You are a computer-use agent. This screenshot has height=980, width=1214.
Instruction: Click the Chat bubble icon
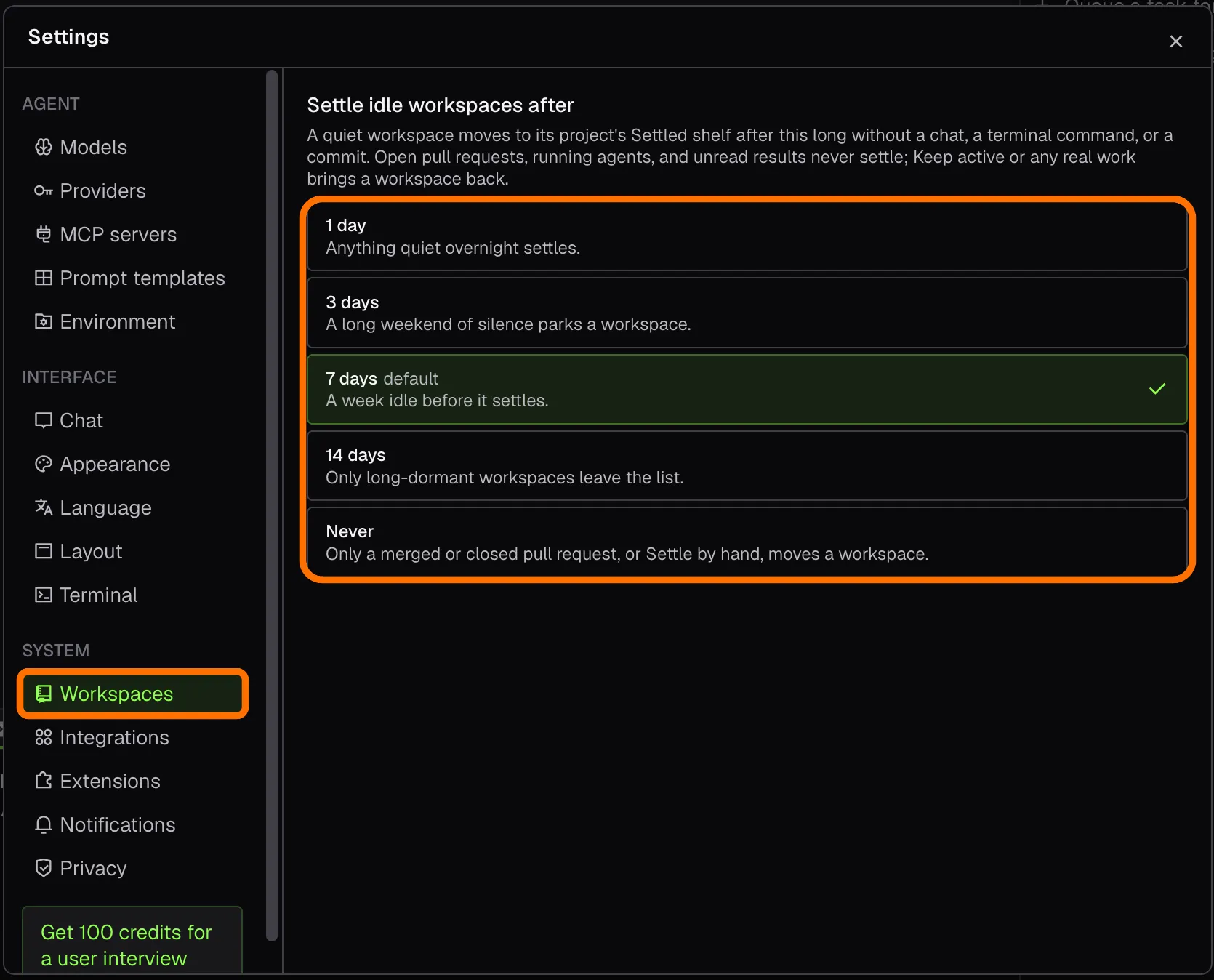[44, 420]
